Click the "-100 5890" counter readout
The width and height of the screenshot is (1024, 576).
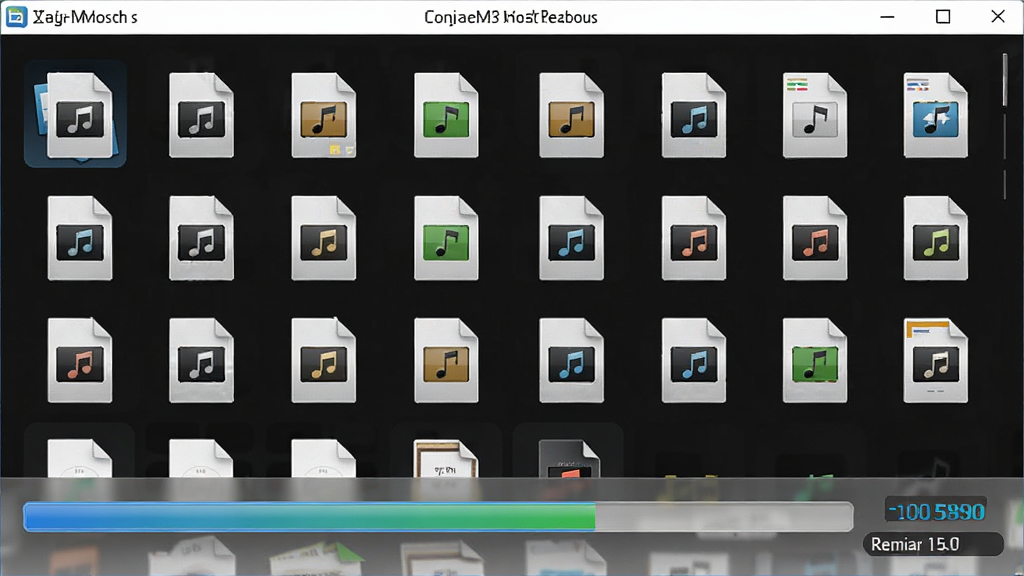pos(936,511)
